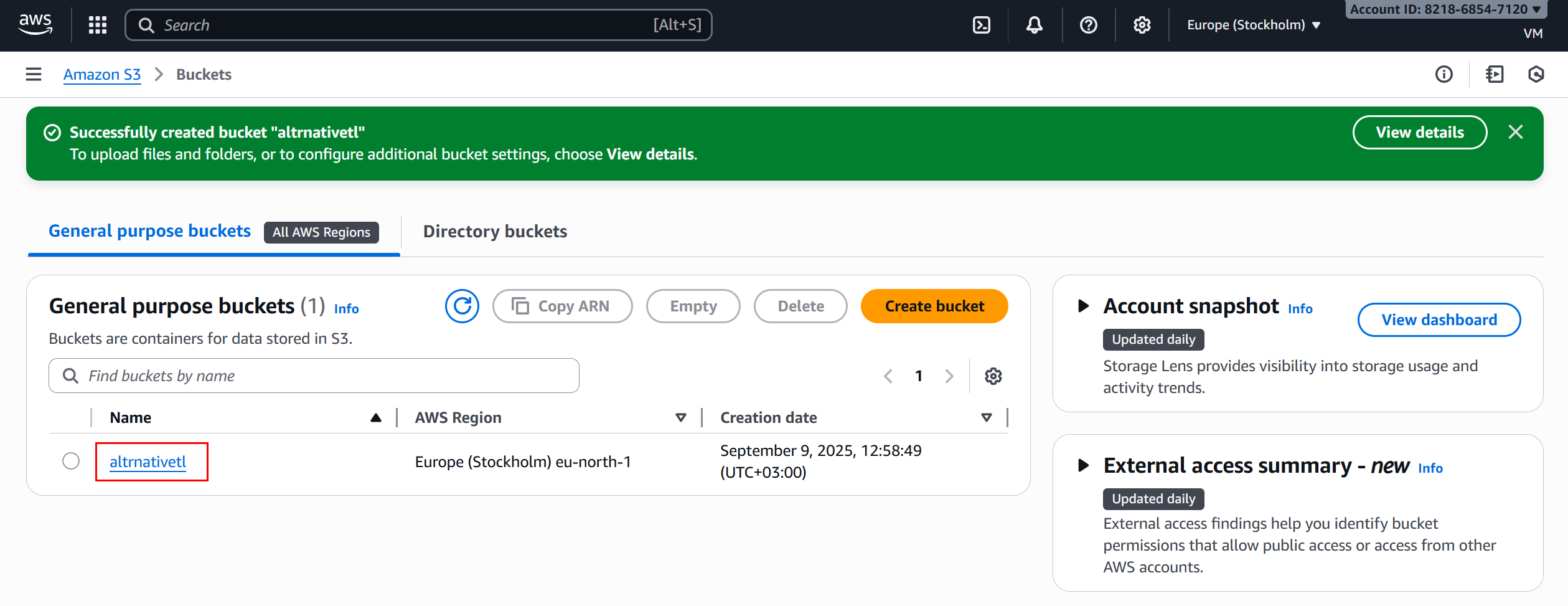Click the AWS logo home icon

pyautogui.click(x=35, y=24)
